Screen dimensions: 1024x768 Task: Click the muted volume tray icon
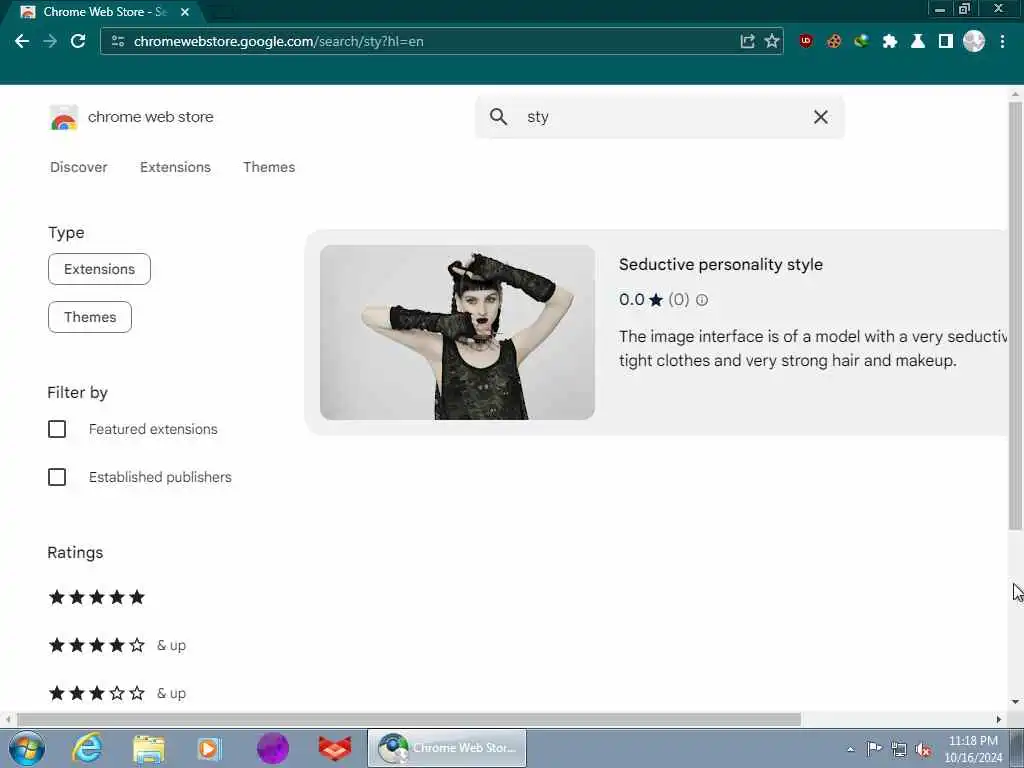923,749
